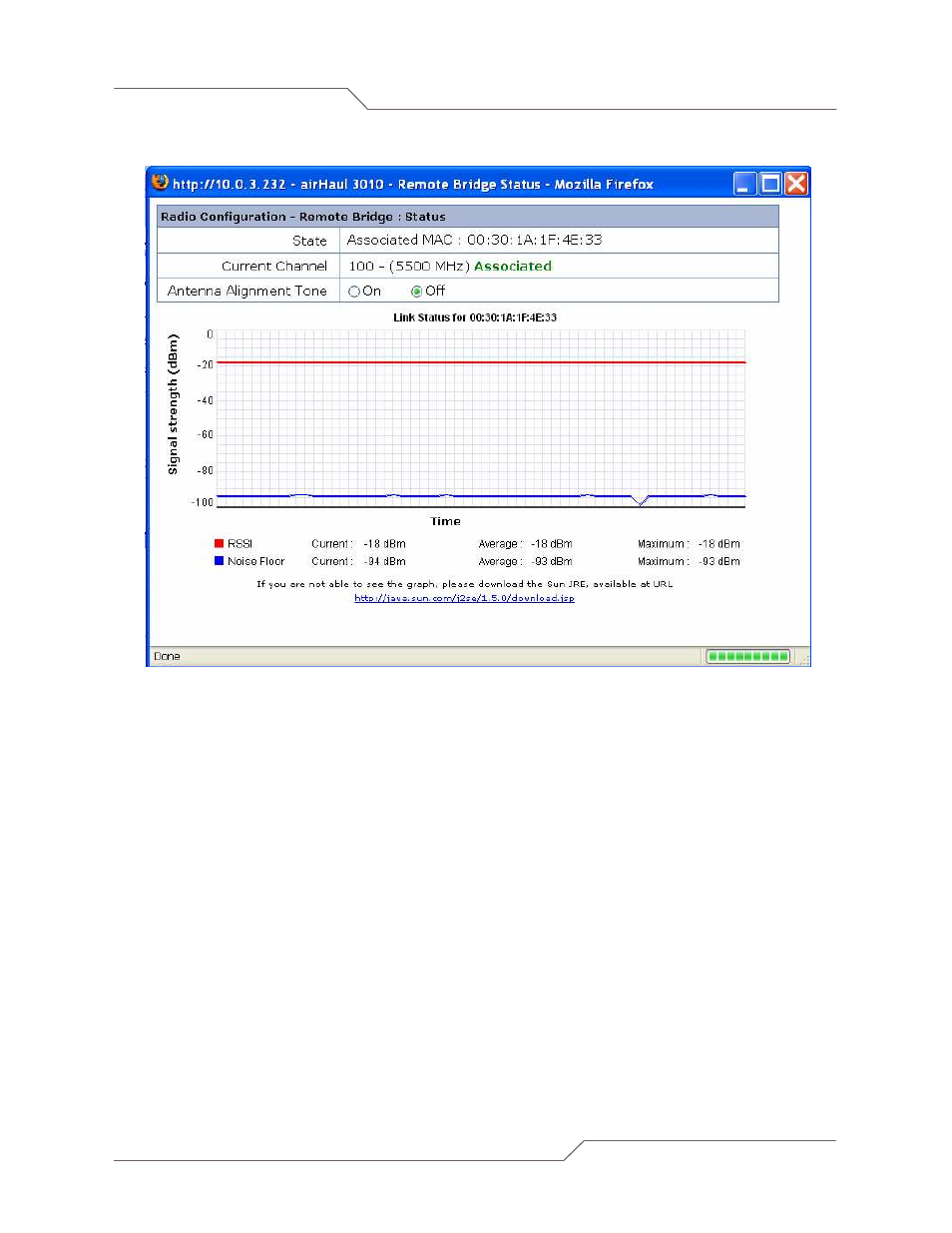Click the Current Channel label
The image size is (952, 1233).
(274, 266)
